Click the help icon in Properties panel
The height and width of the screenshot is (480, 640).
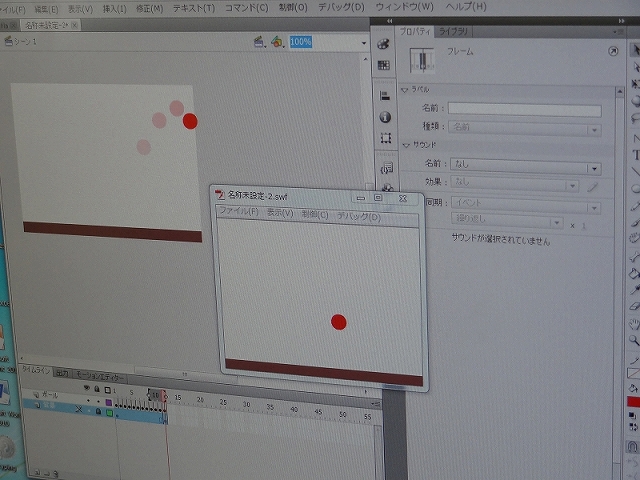613,51
